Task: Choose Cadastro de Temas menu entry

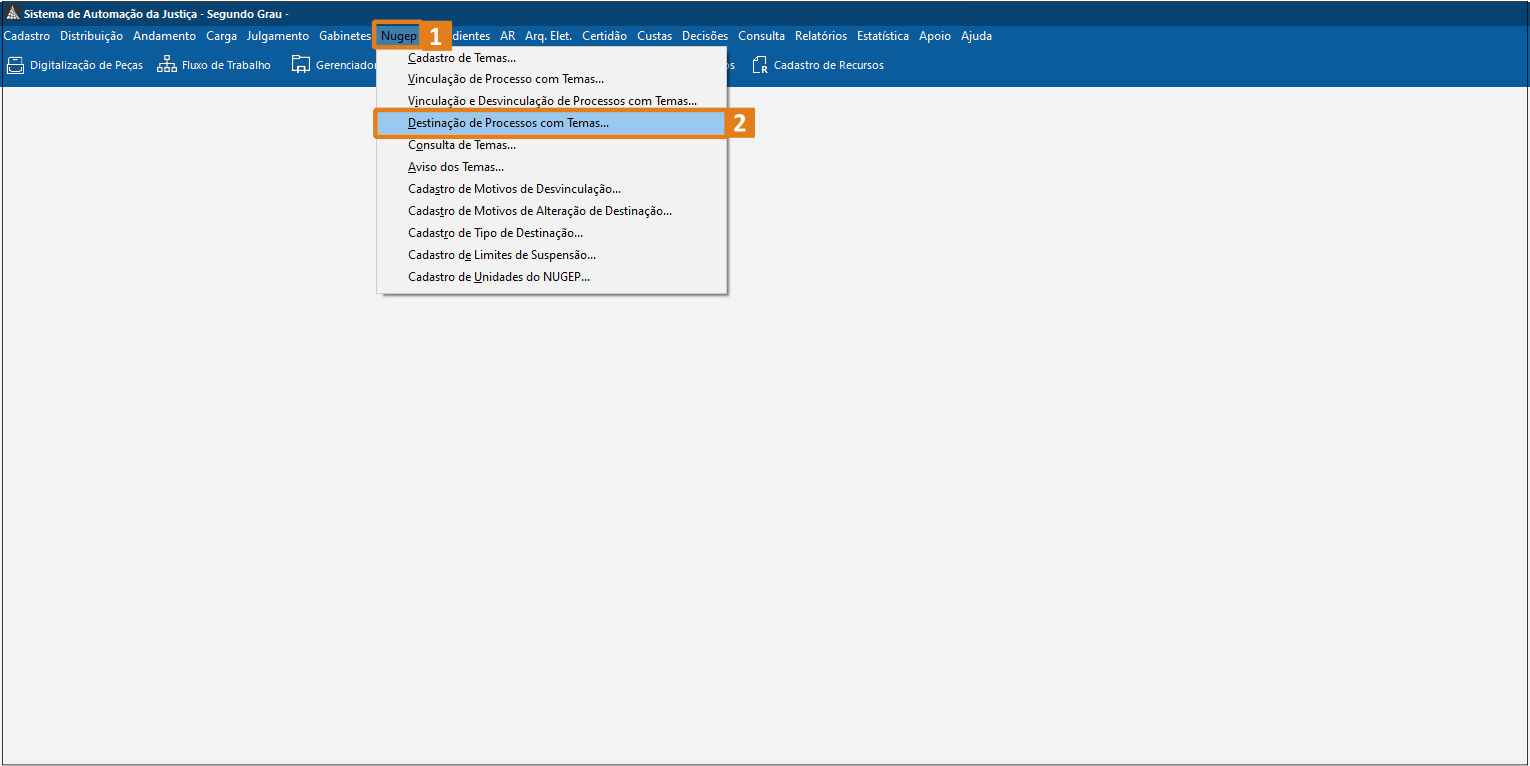Action: [462, 58]
